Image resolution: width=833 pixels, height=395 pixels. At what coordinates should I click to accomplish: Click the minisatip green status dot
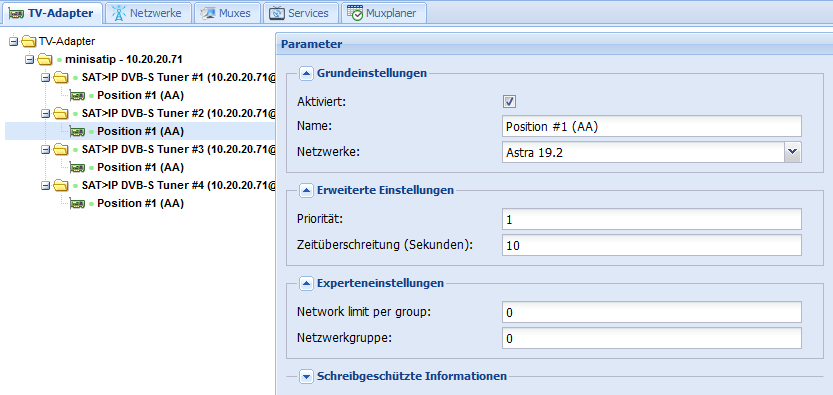coord(60,60)
